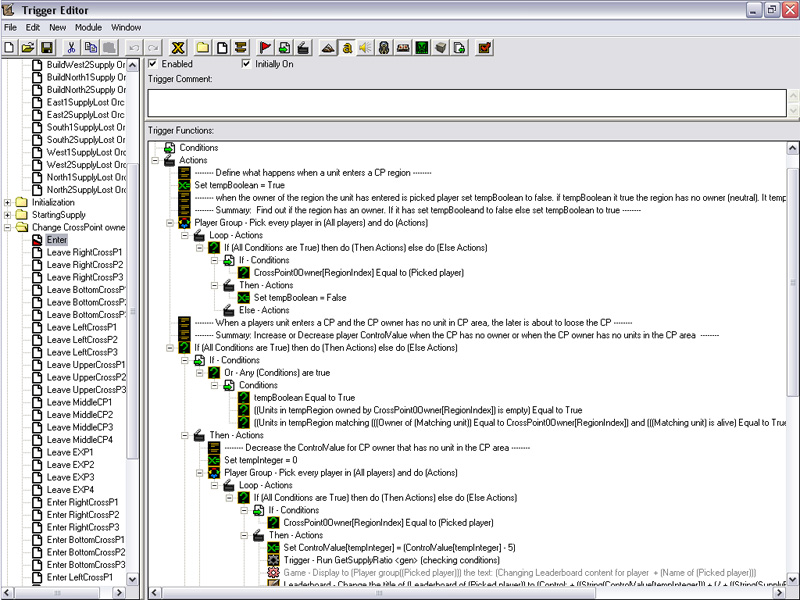This screenshot has width=800, height=600.
Task: Click the New Map toolbar icon
Action: click(9, 48)
